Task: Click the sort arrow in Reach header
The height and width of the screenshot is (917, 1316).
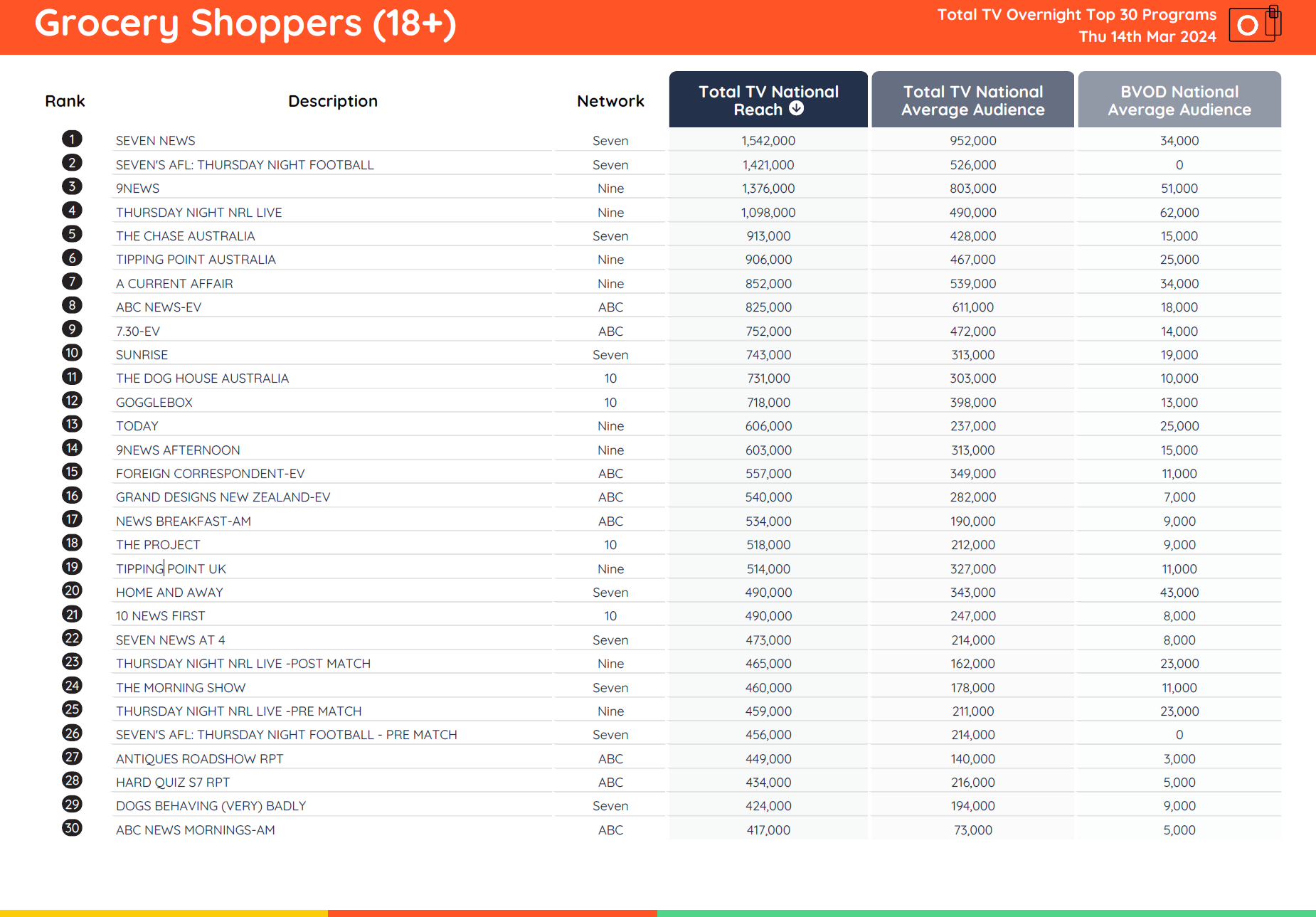Action: click(x=796, y=108)
